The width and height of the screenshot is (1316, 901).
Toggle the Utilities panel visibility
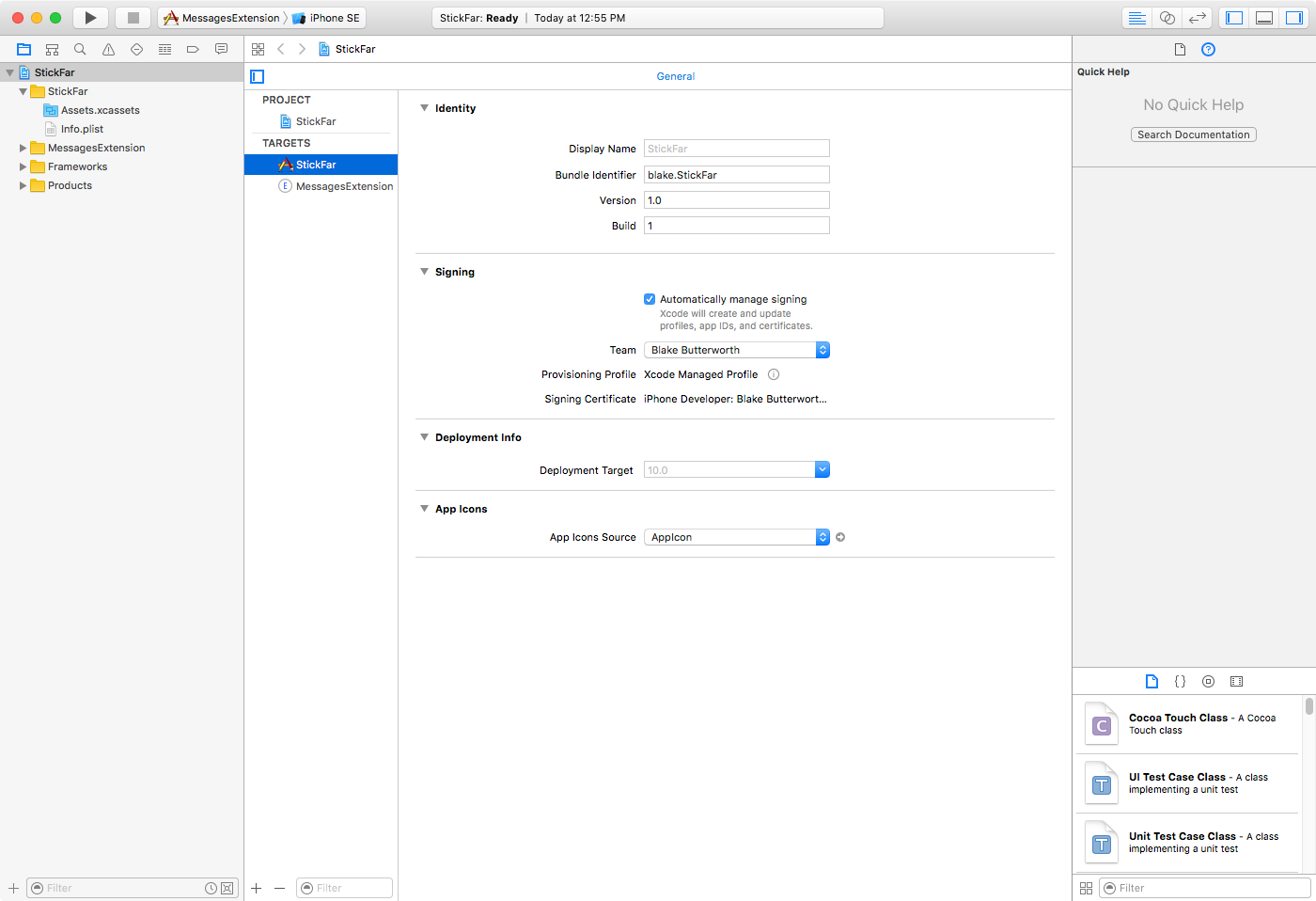(1294, 18)
